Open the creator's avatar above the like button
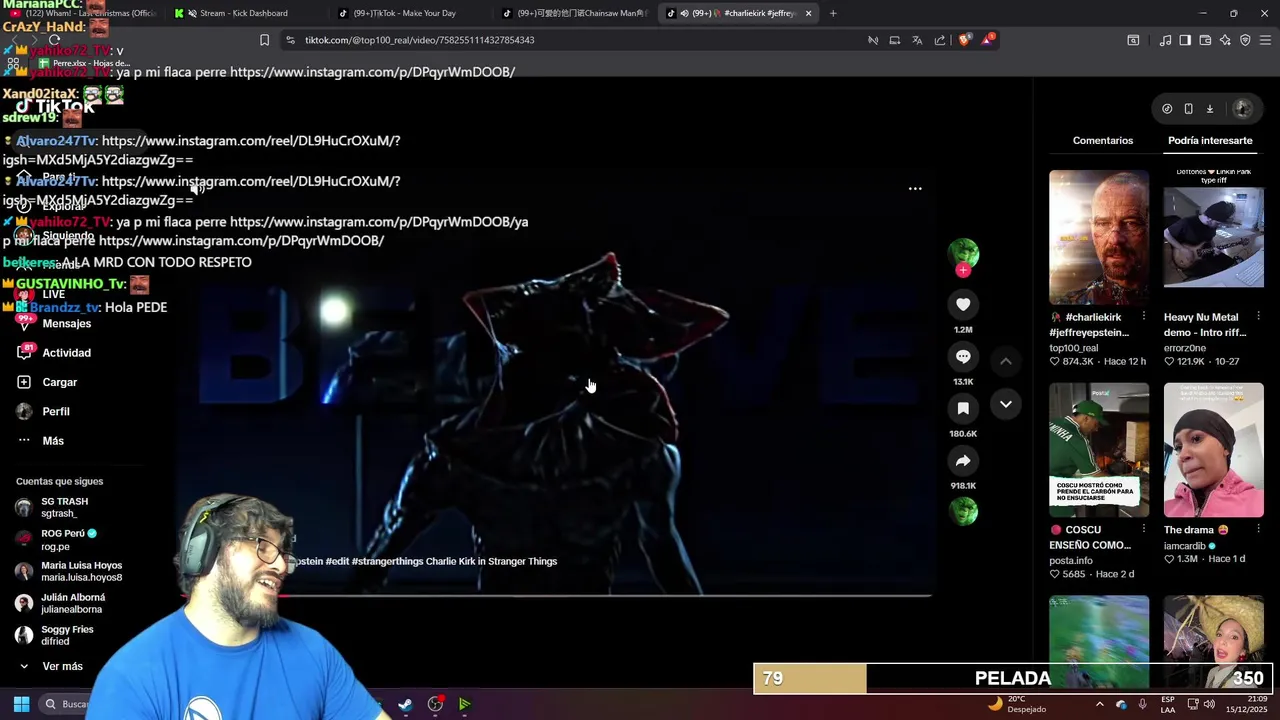1280x720 pixels. point(963,252)
